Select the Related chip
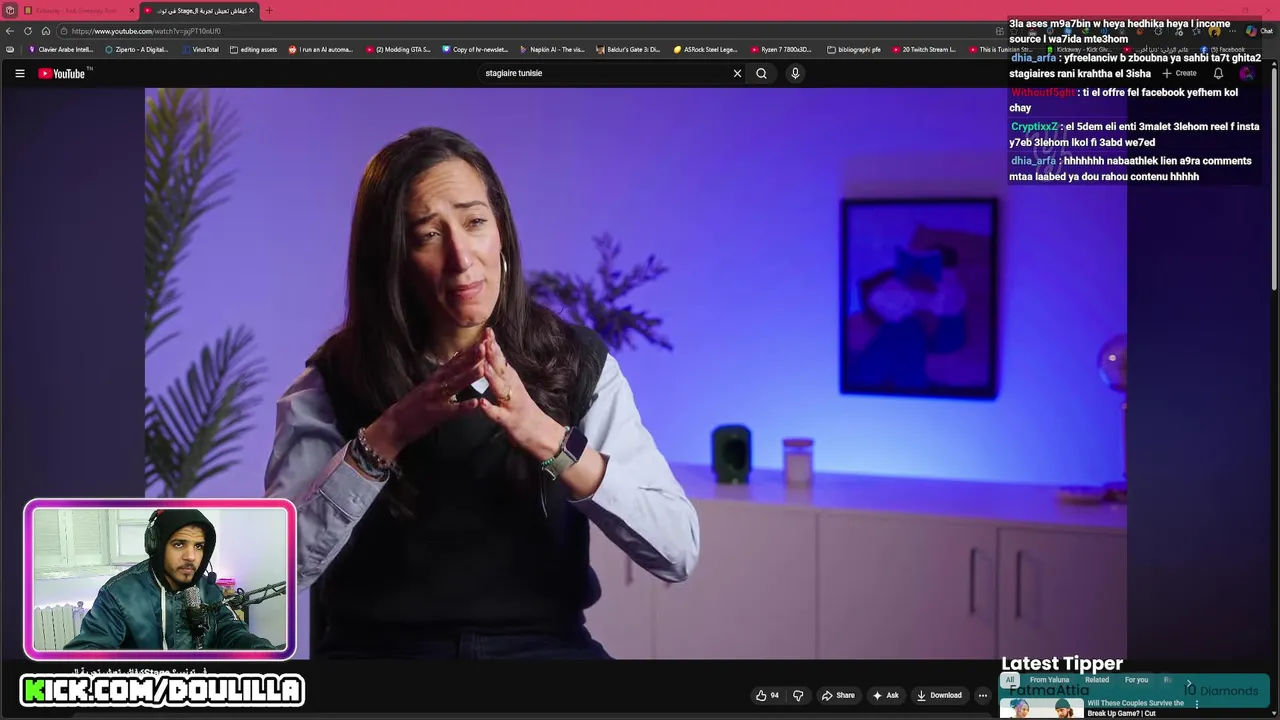The width and height of the screenshot is (1280, 720). click(1097, 680)
